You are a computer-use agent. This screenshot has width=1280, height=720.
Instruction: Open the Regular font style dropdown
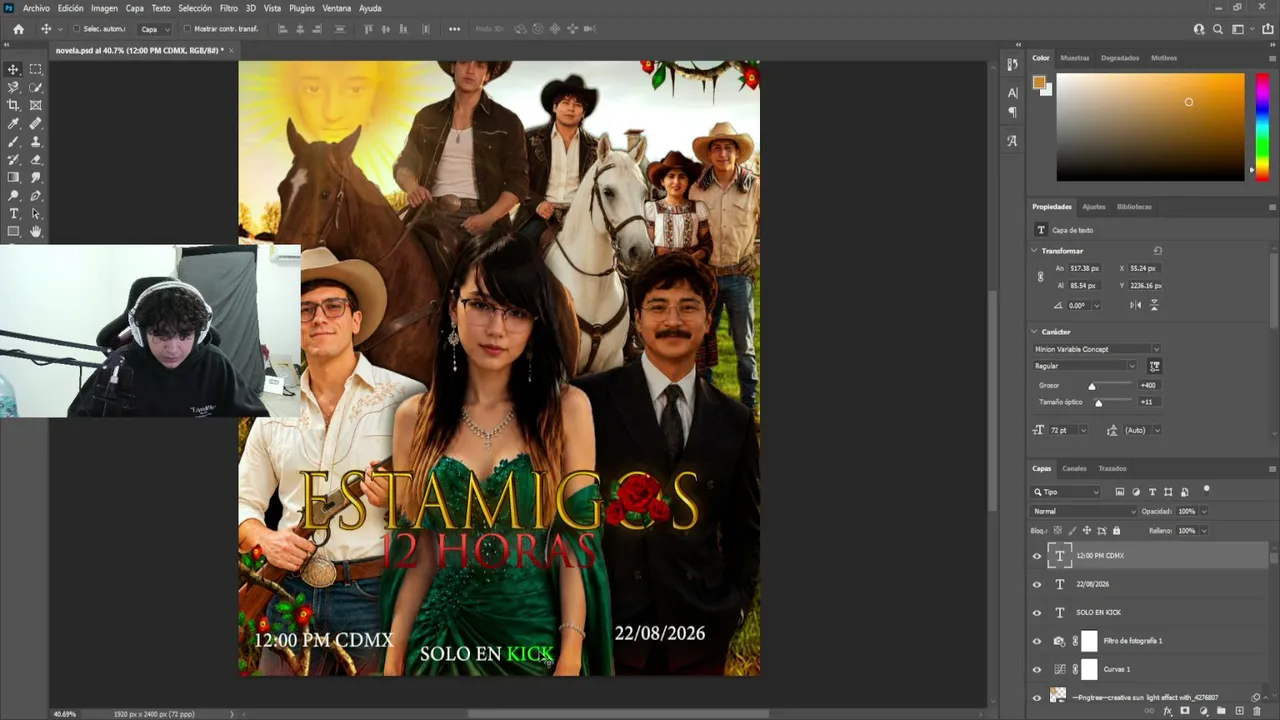[x=1085, y=366]
